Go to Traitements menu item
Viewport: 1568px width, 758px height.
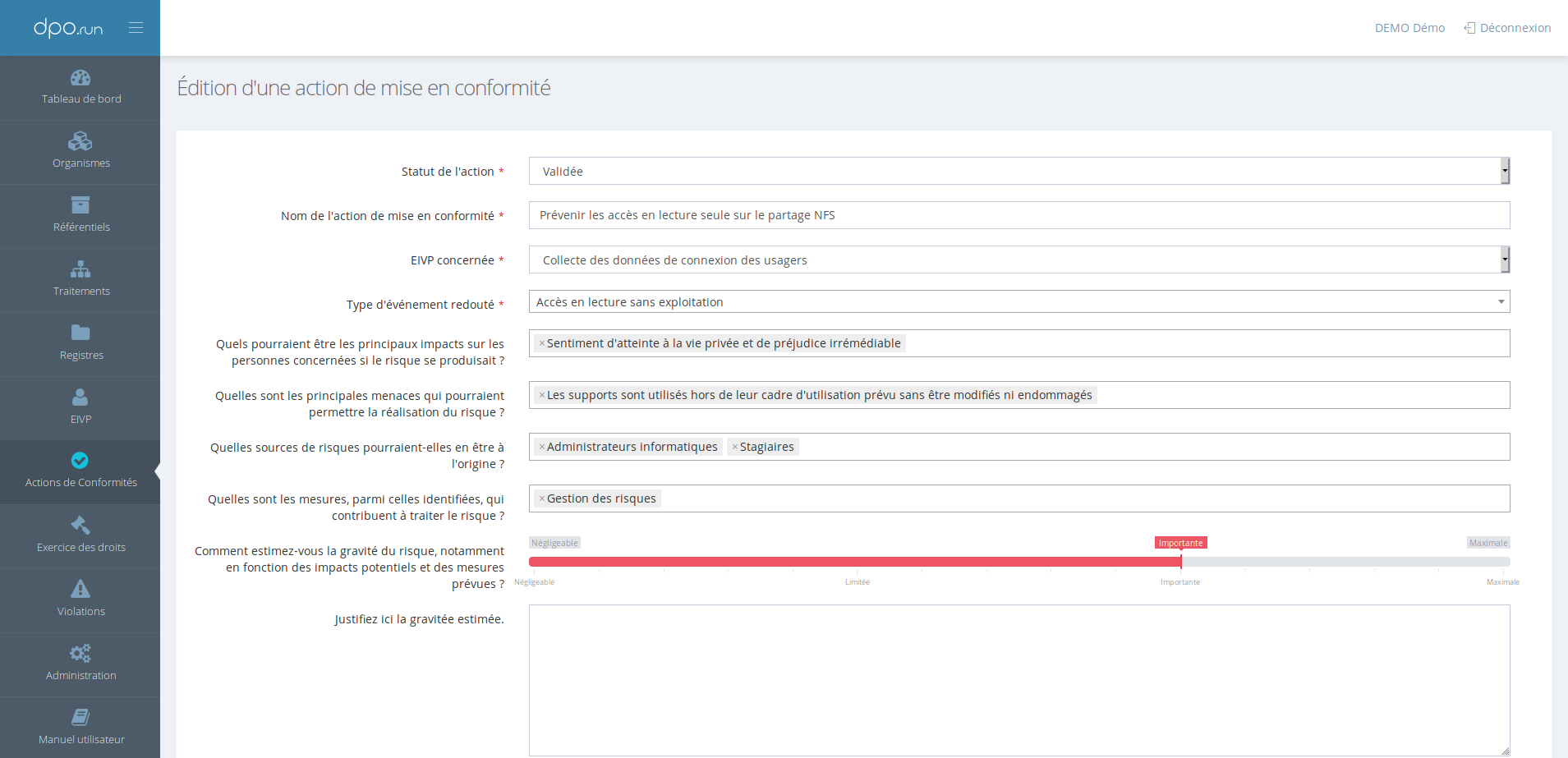80,281
